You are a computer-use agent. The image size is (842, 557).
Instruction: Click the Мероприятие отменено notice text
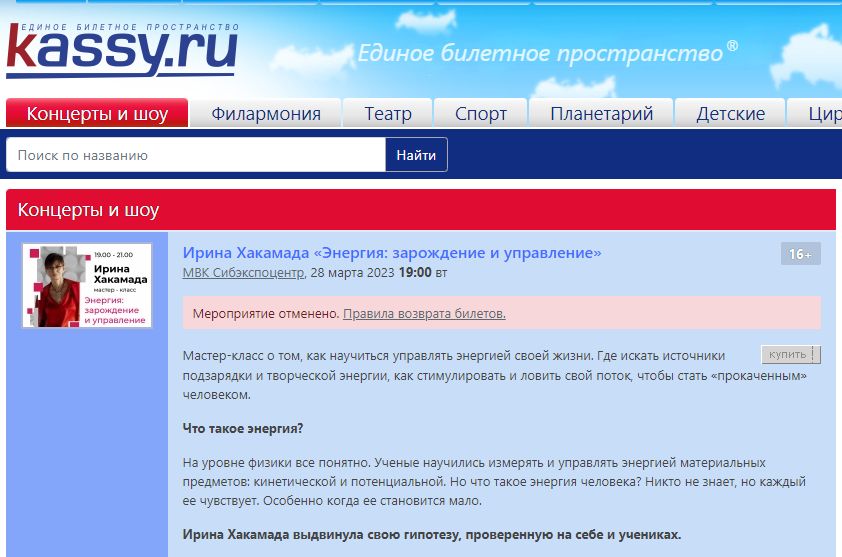[261, 313]
